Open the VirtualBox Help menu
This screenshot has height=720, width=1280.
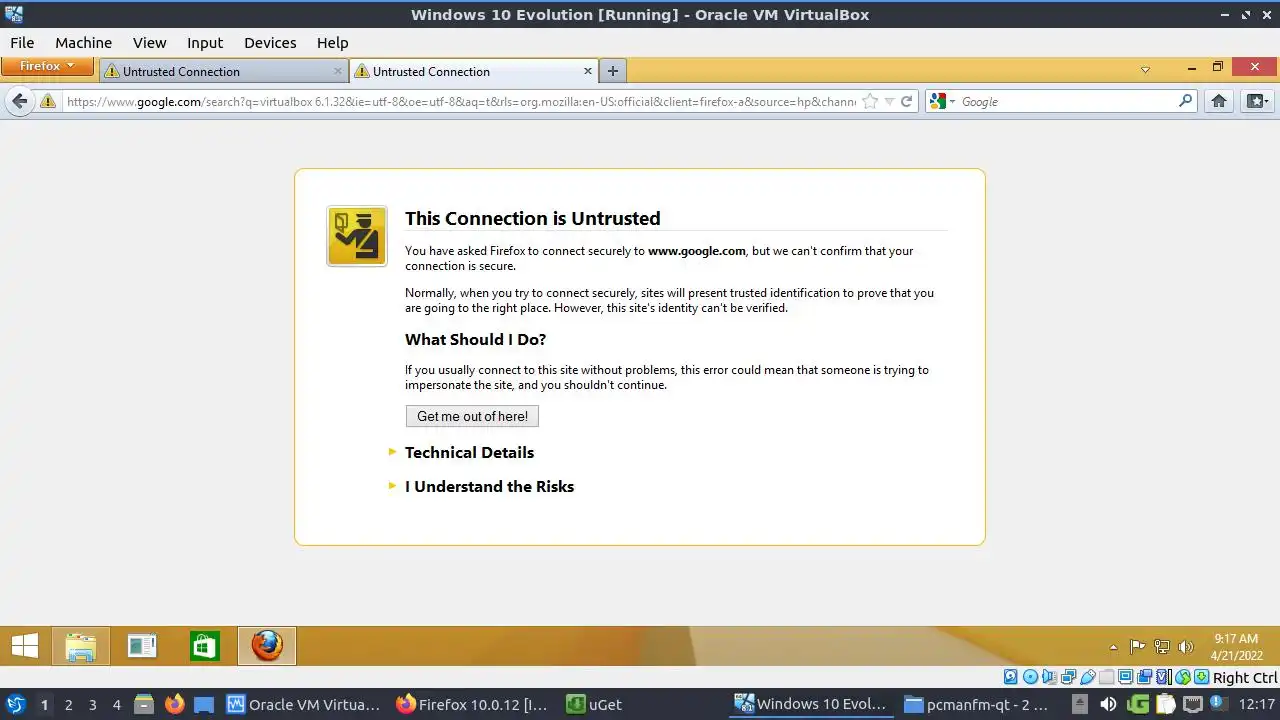pyautogui.click(x=332, y=42)
